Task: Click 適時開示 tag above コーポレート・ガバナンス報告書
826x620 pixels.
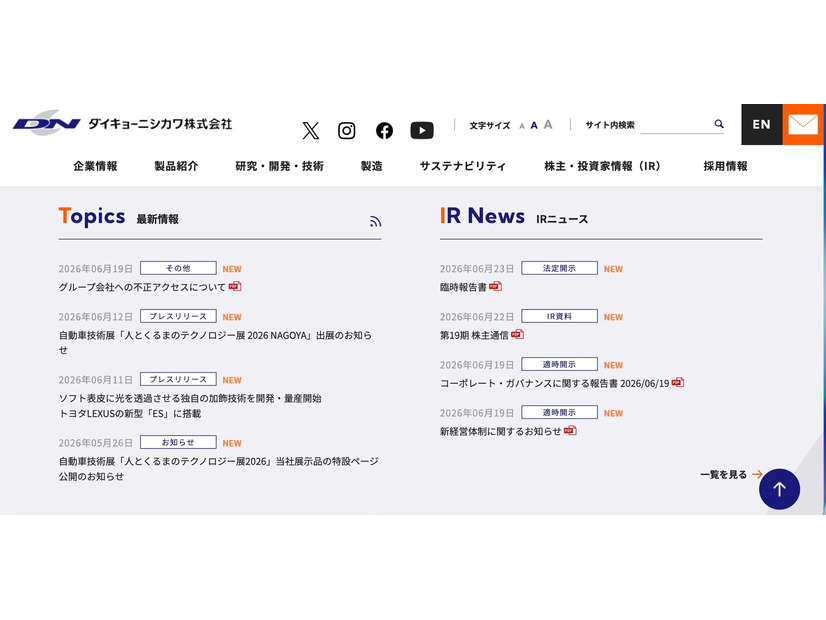Action: tap(559, 364)
